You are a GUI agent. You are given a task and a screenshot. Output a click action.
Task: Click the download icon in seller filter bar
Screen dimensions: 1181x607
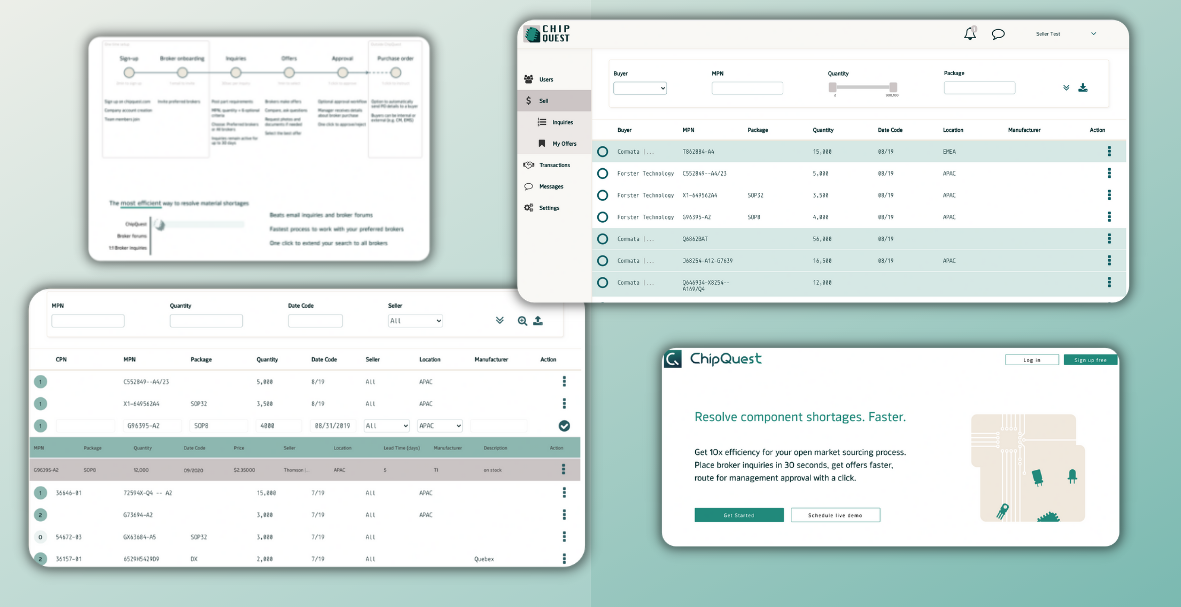[1083, 88]
